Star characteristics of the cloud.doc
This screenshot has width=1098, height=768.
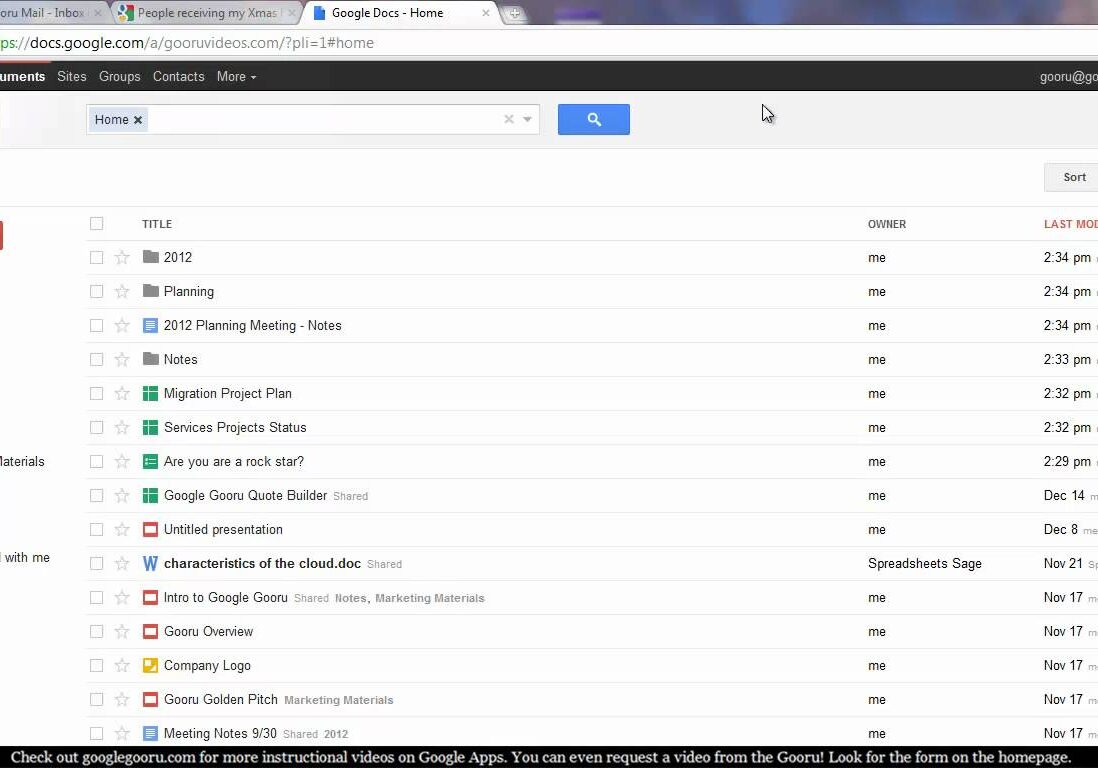pos(122,564)
